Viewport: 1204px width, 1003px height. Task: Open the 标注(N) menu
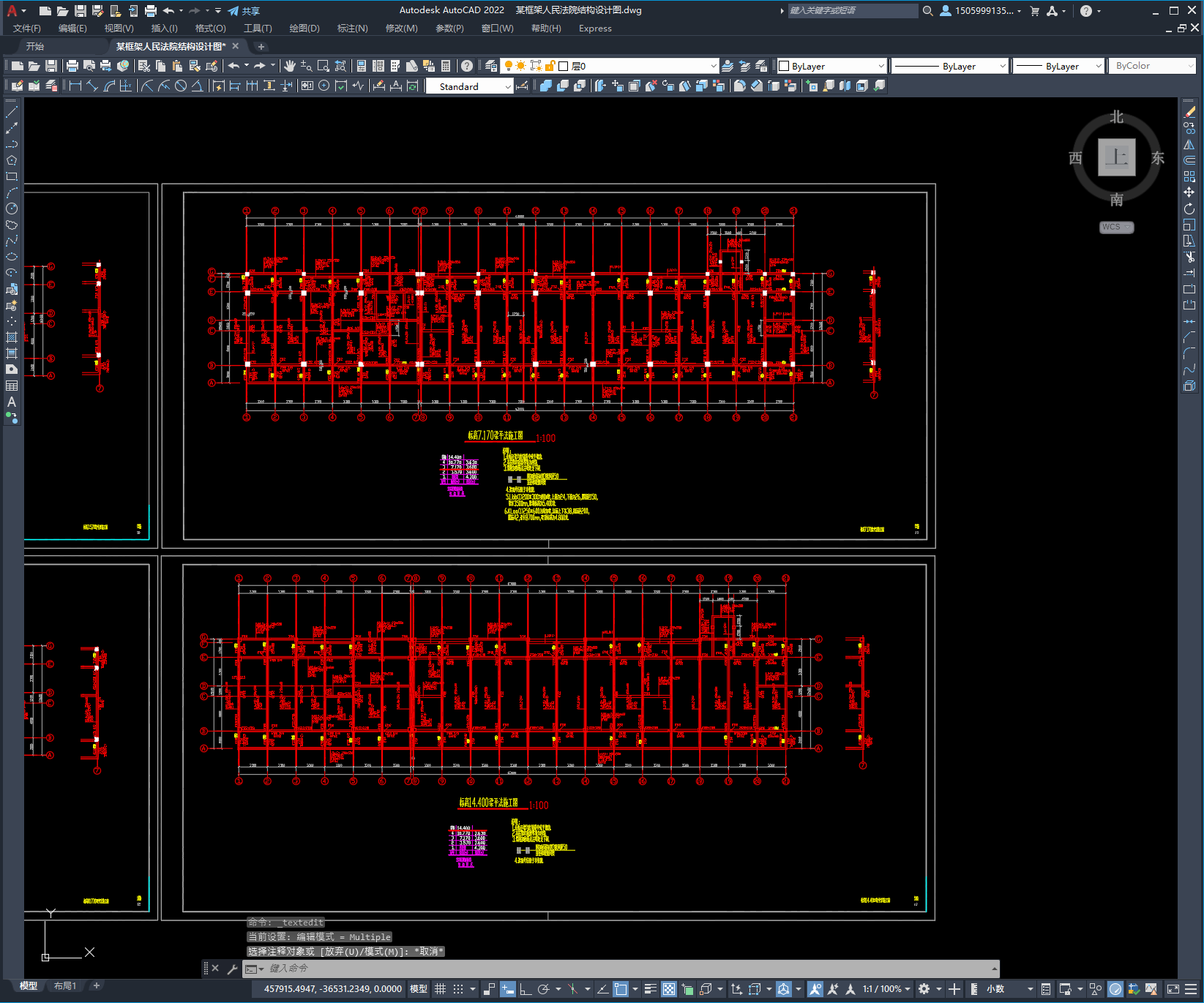tap(353, 29)
